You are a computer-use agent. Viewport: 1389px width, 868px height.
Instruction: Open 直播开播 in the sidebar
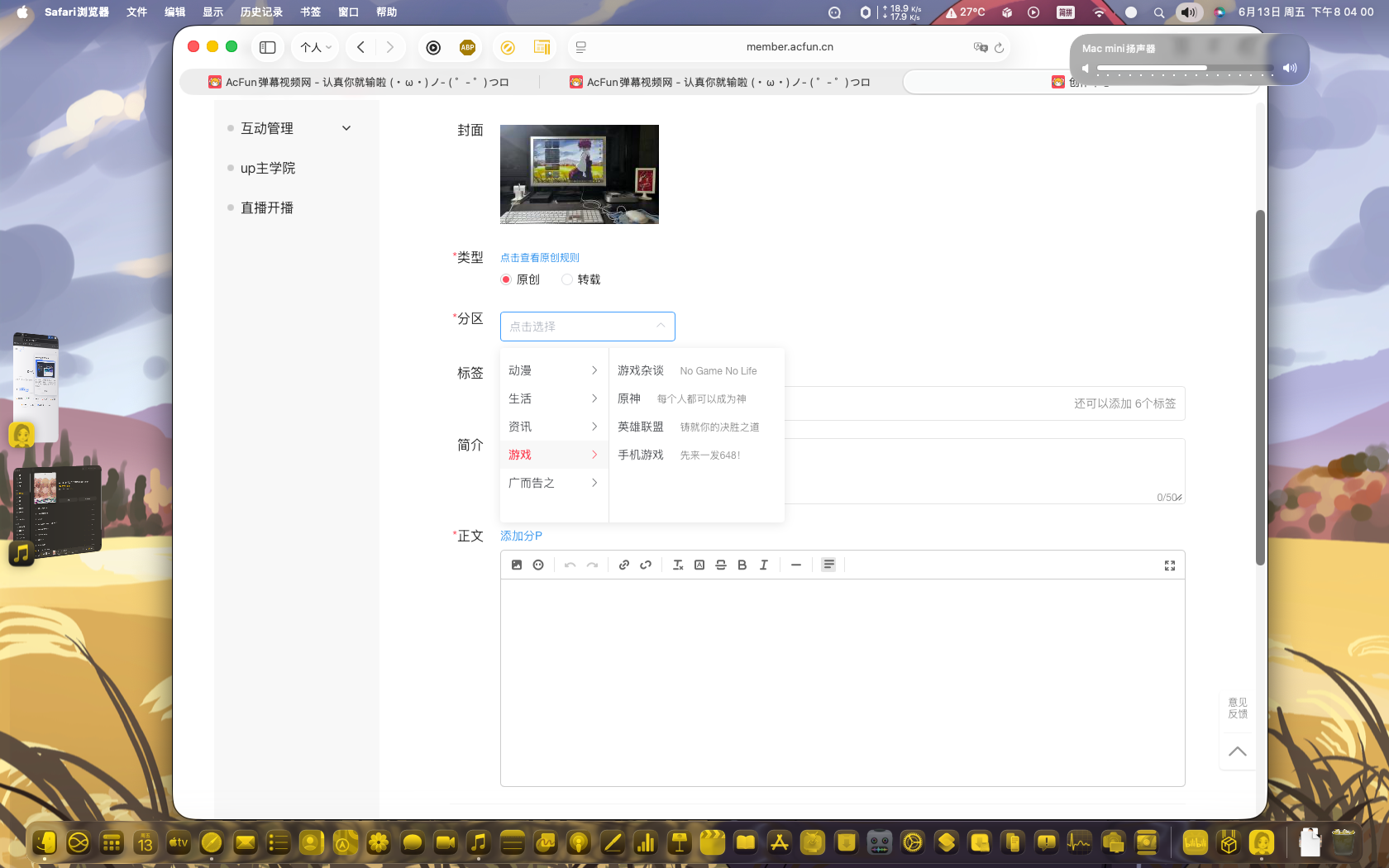[267, 207]
